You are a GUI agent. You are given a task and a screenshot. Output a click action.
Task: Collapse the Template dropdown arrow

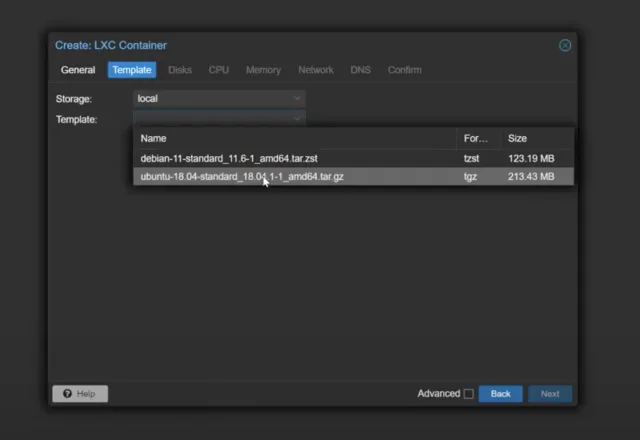(297, 119)
